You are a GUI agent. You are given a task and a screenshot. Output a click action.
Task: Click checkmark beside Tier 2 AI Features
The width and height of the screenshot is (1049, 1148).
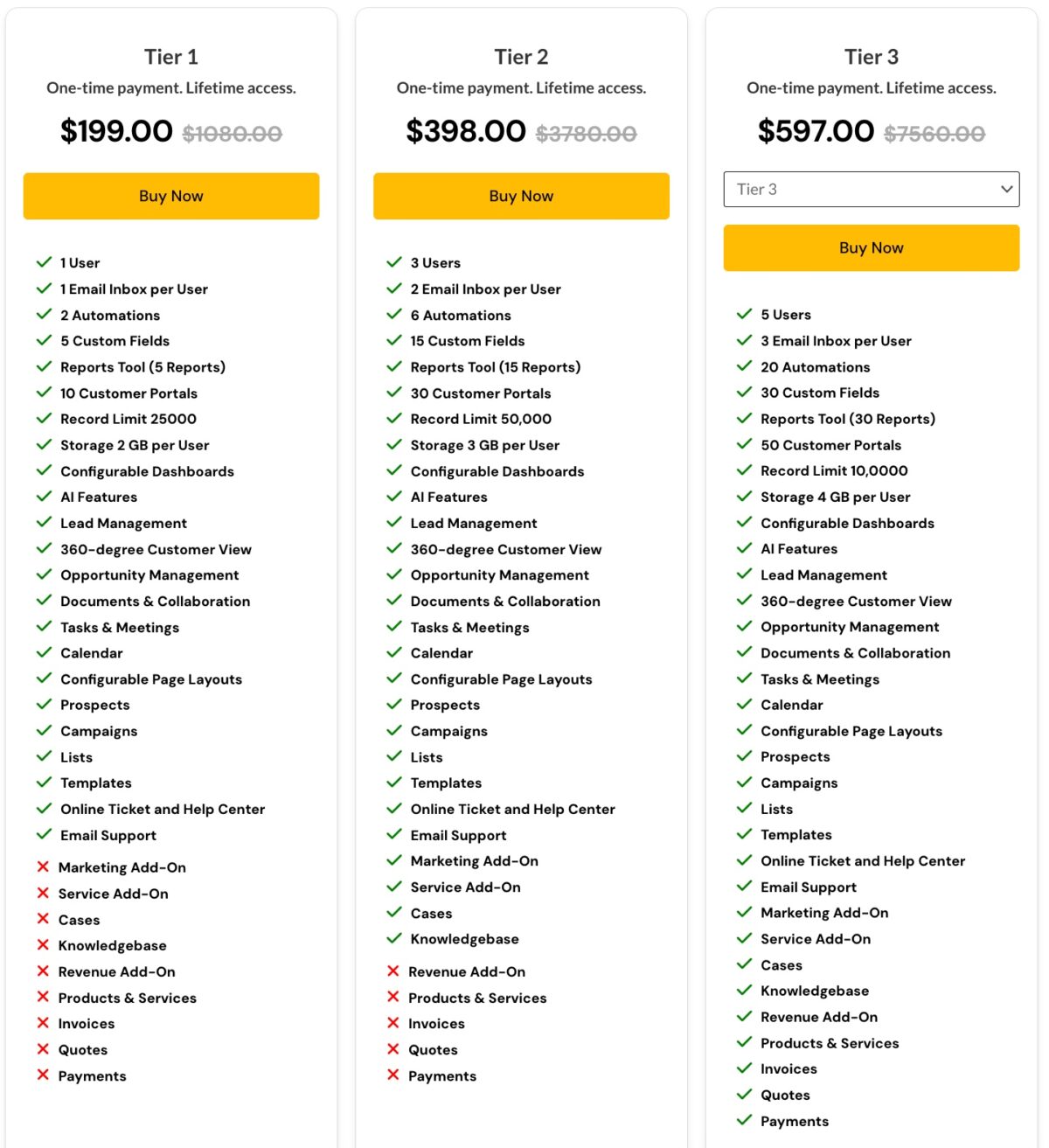tap(394, 497)
